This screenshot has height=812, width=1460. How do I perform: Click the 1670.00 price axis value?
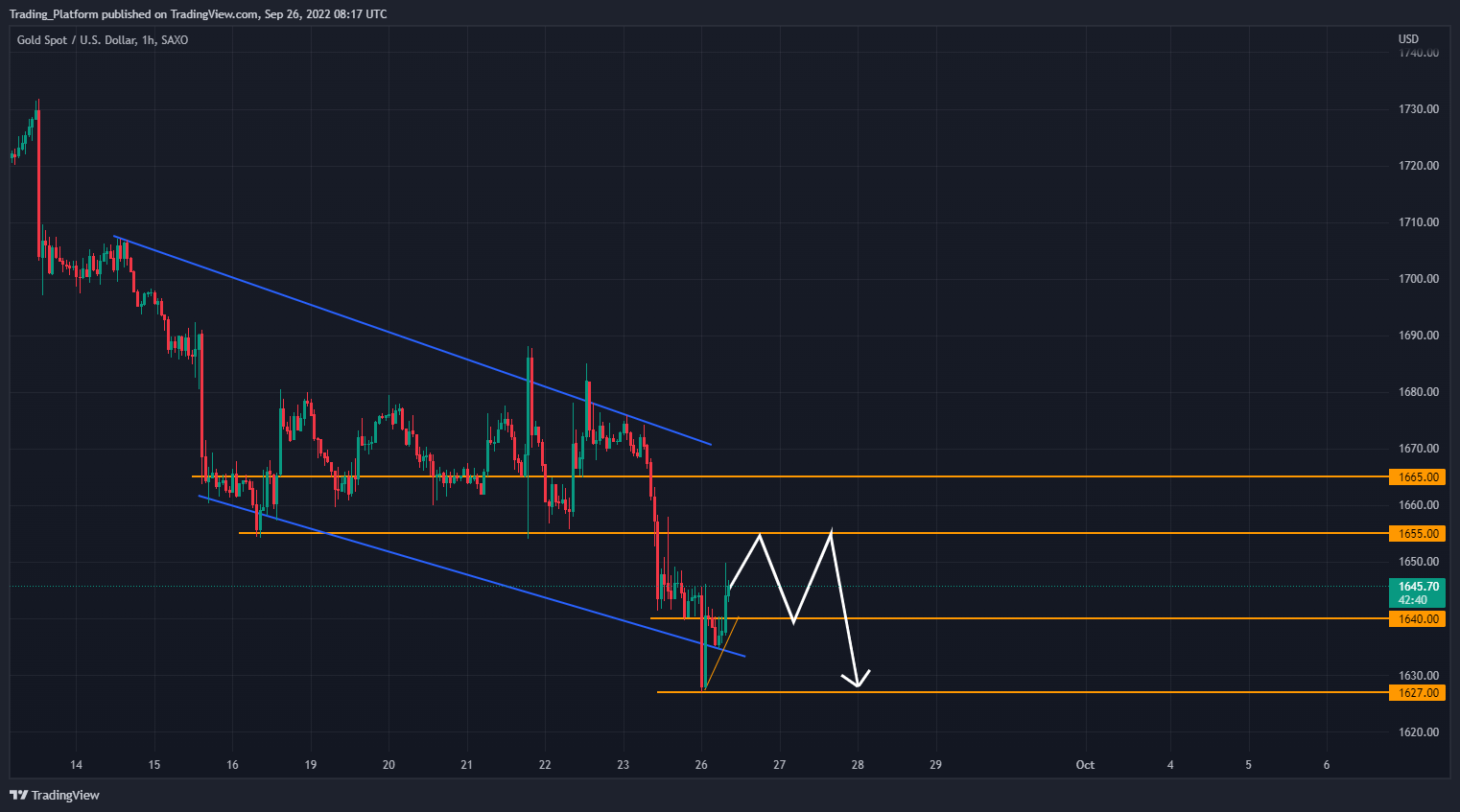(x=1418, y=449)
